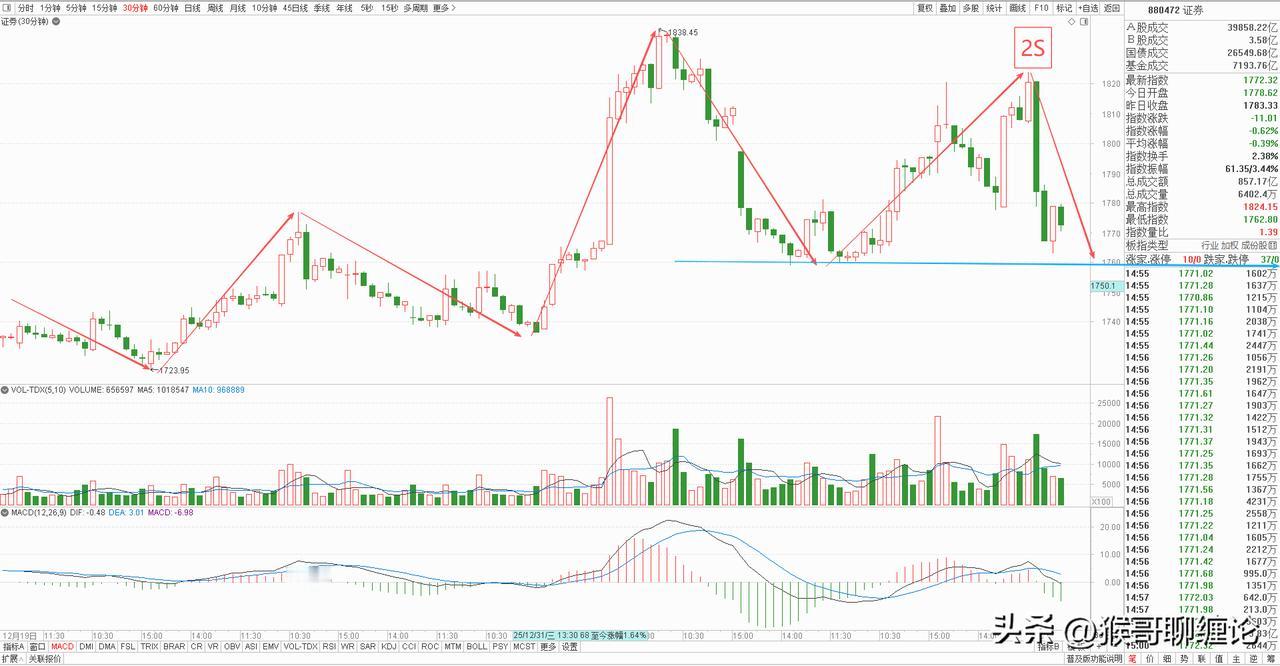
Task: Select the KDJ indicator tab
Action: point(388,647)
